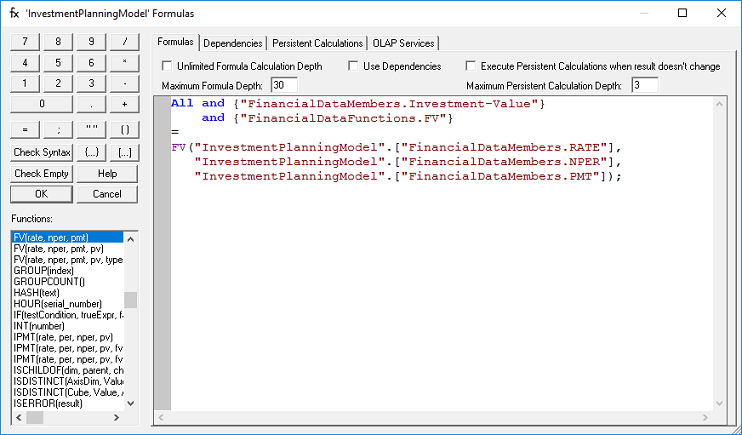This screenshot has width=742, height=435.
Task: Select GROUPCOUNT() function
Action: [68, 282]
